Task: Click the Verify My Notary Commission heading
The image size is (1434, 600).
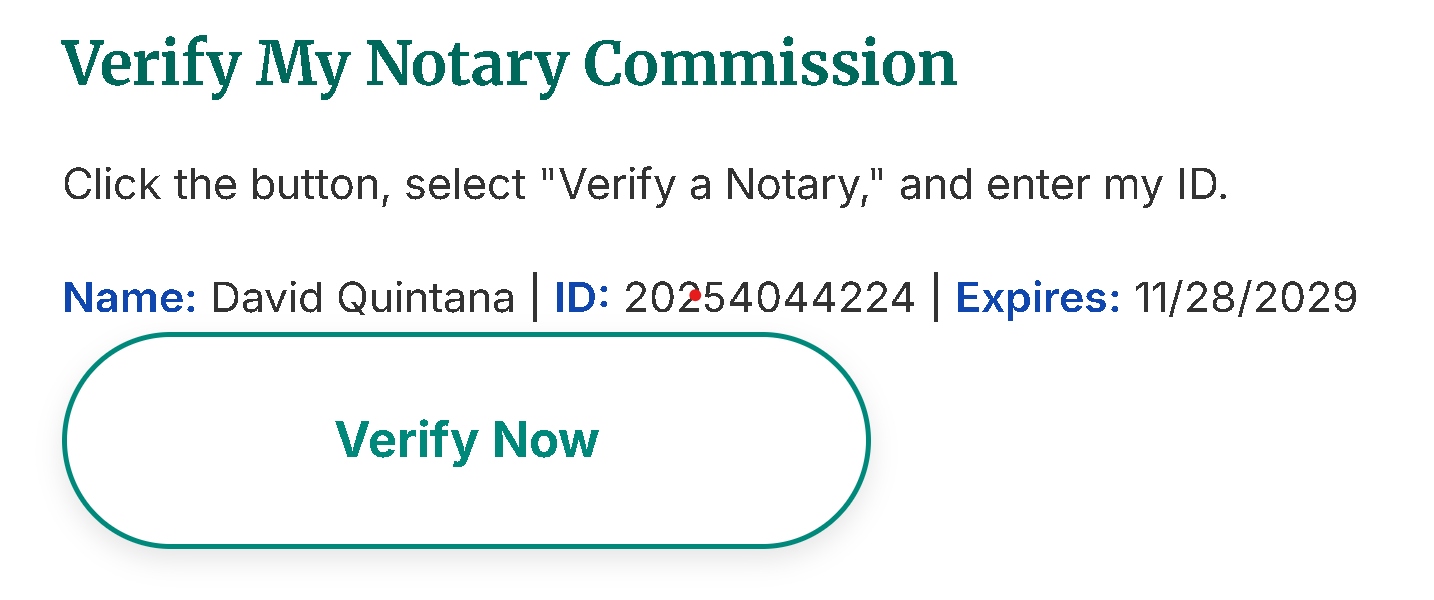Action: pyautogui.click(x=508, y=62)
